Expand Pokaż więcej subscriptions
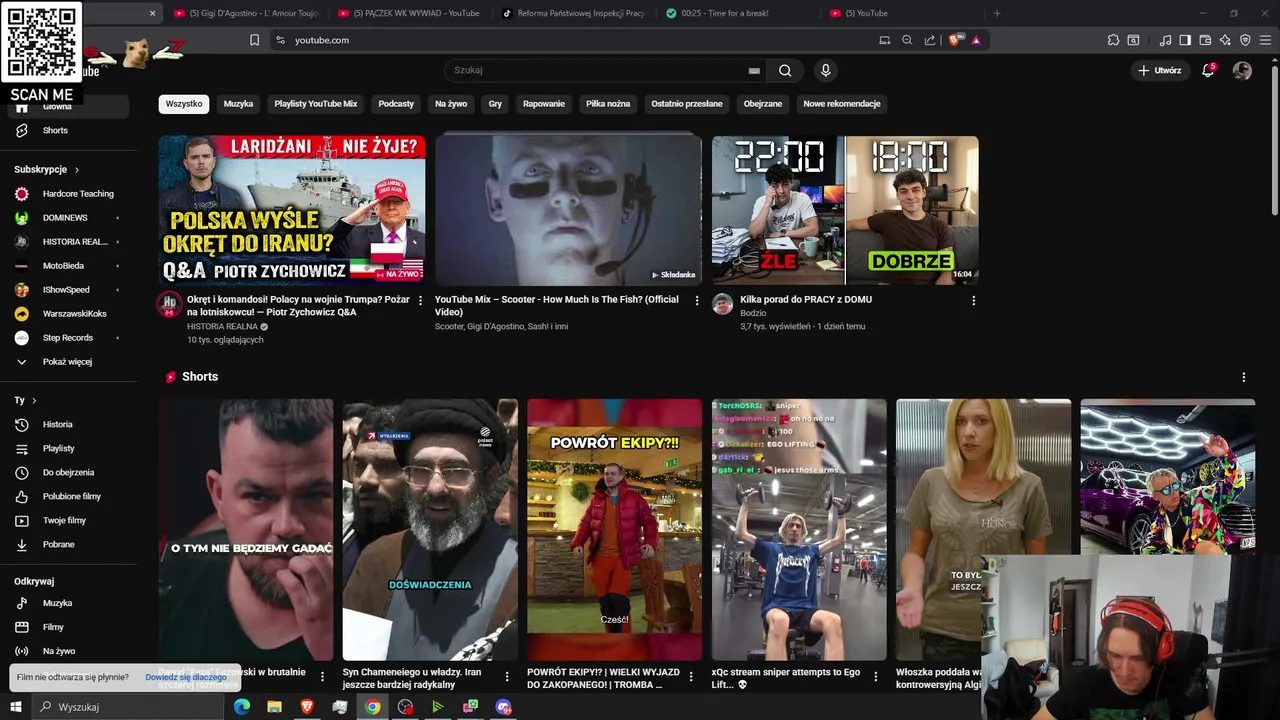 (65, 361)
